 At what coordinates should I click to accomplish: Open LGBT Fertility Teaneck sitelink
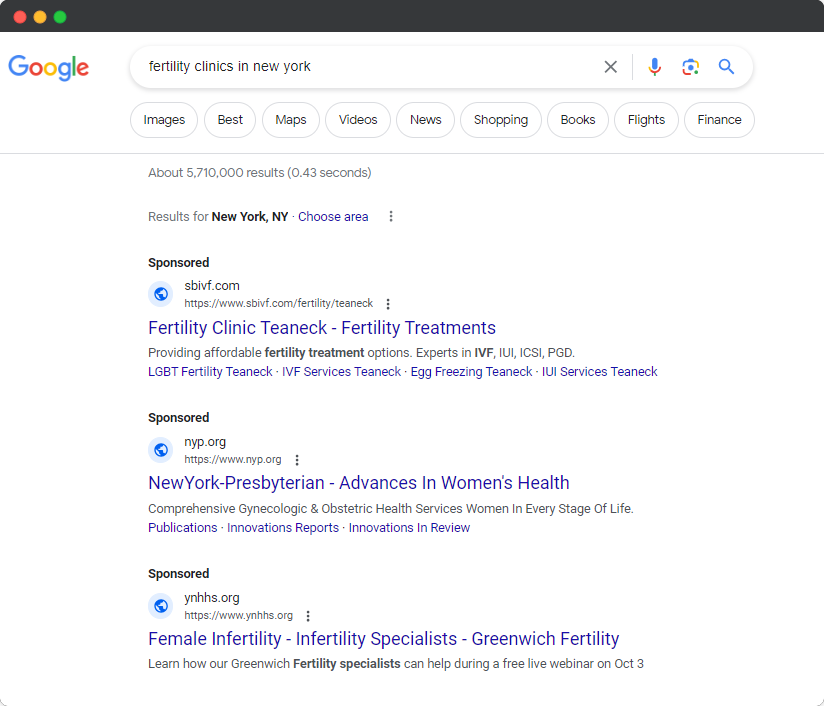click(210, 372)
